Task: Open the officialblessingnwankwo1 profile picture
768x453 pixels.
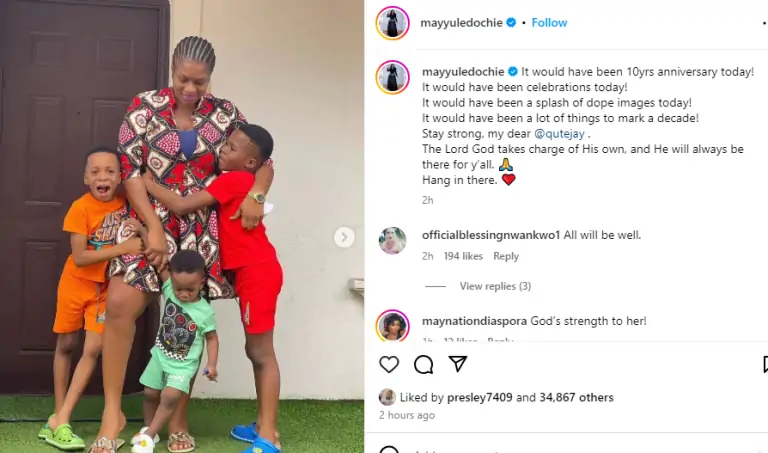Action: (x=392, y=241)
